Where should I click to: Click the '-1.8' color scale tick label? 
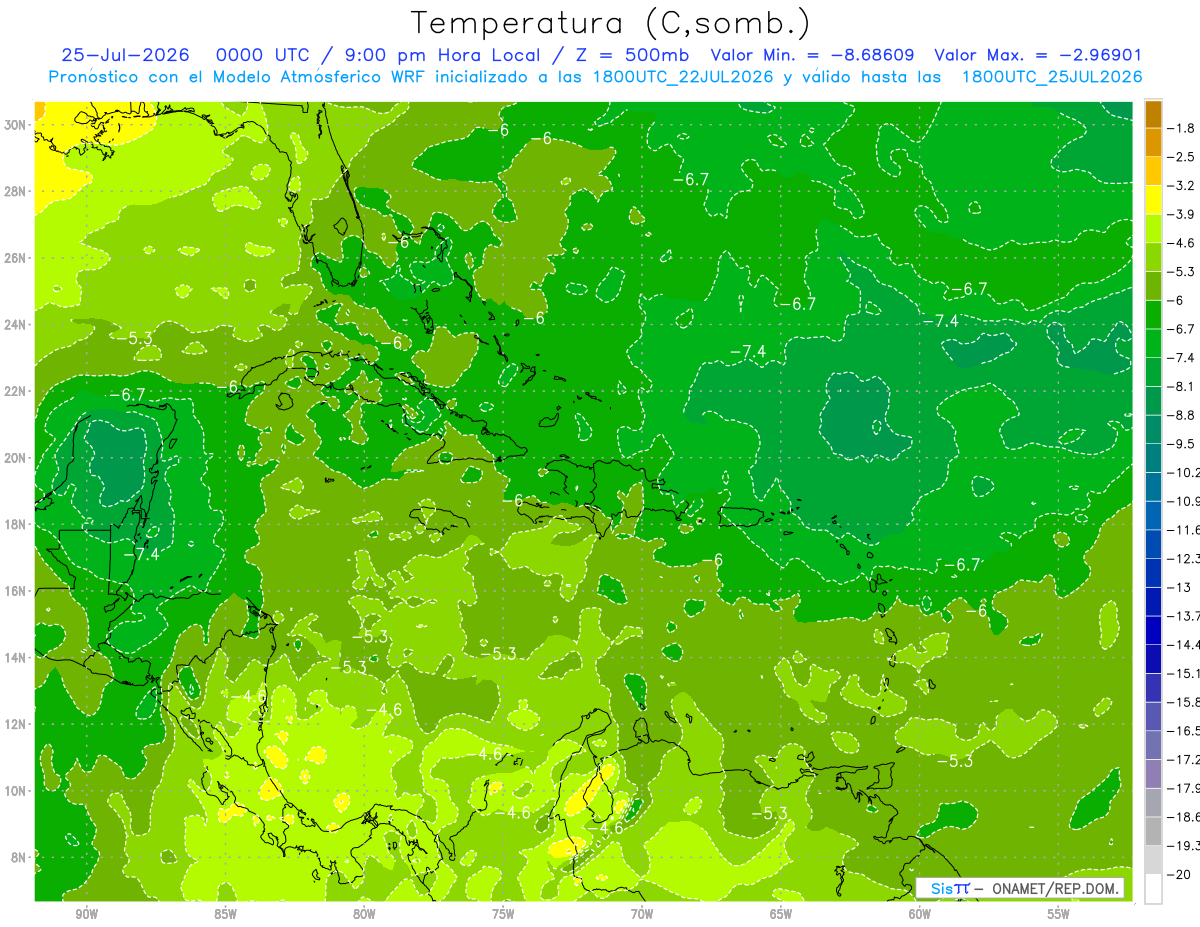(1182, 128)
